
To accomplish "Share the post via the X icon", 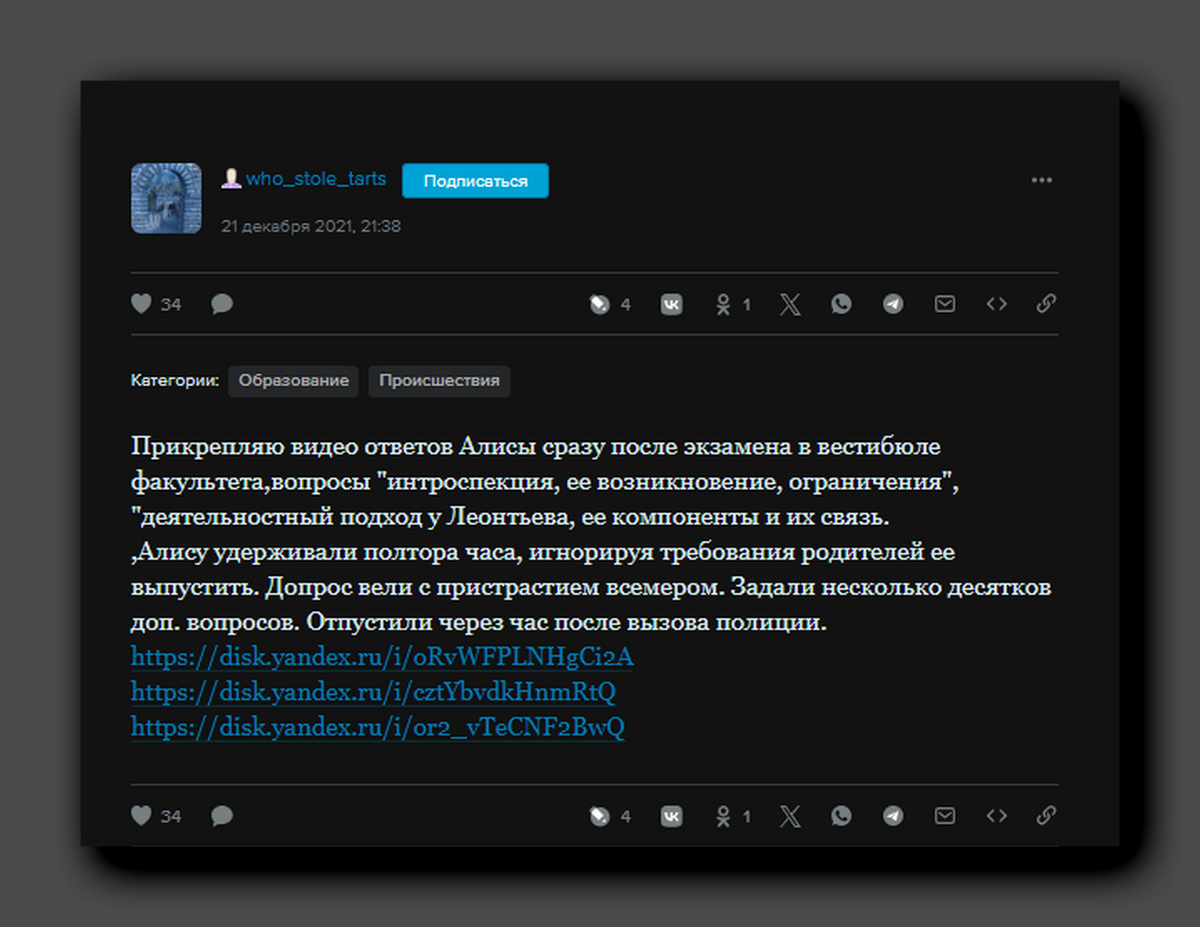I will pyautogui.click(x=789, y=303).
